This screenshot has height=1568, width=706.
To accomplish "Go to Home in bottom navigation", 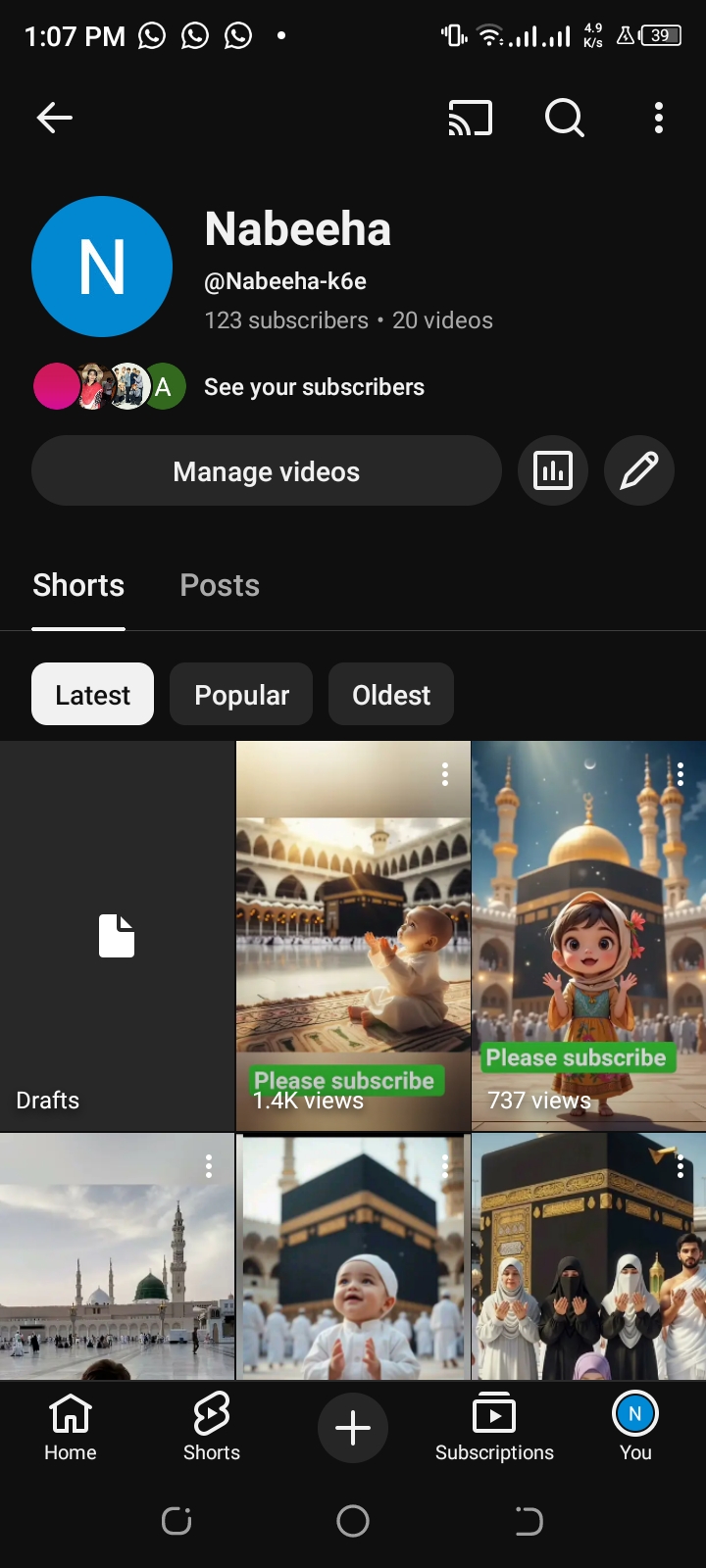I will click(x=71, y=1427).
